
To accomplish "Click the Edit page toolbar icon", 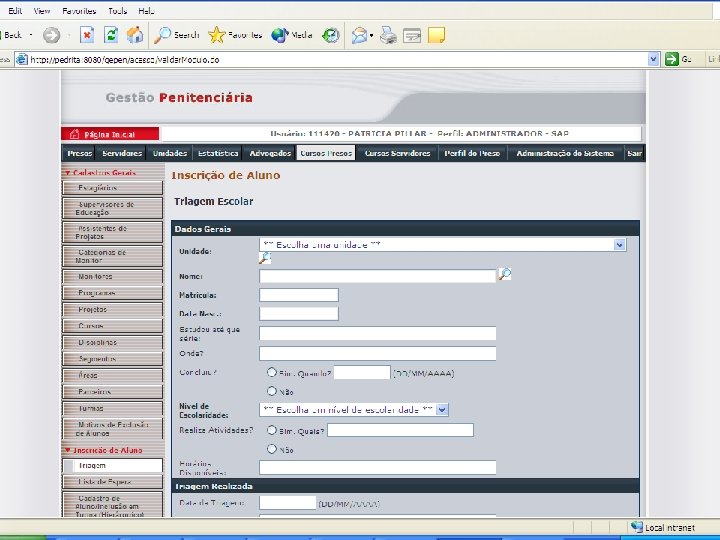I will click(412, 35).
